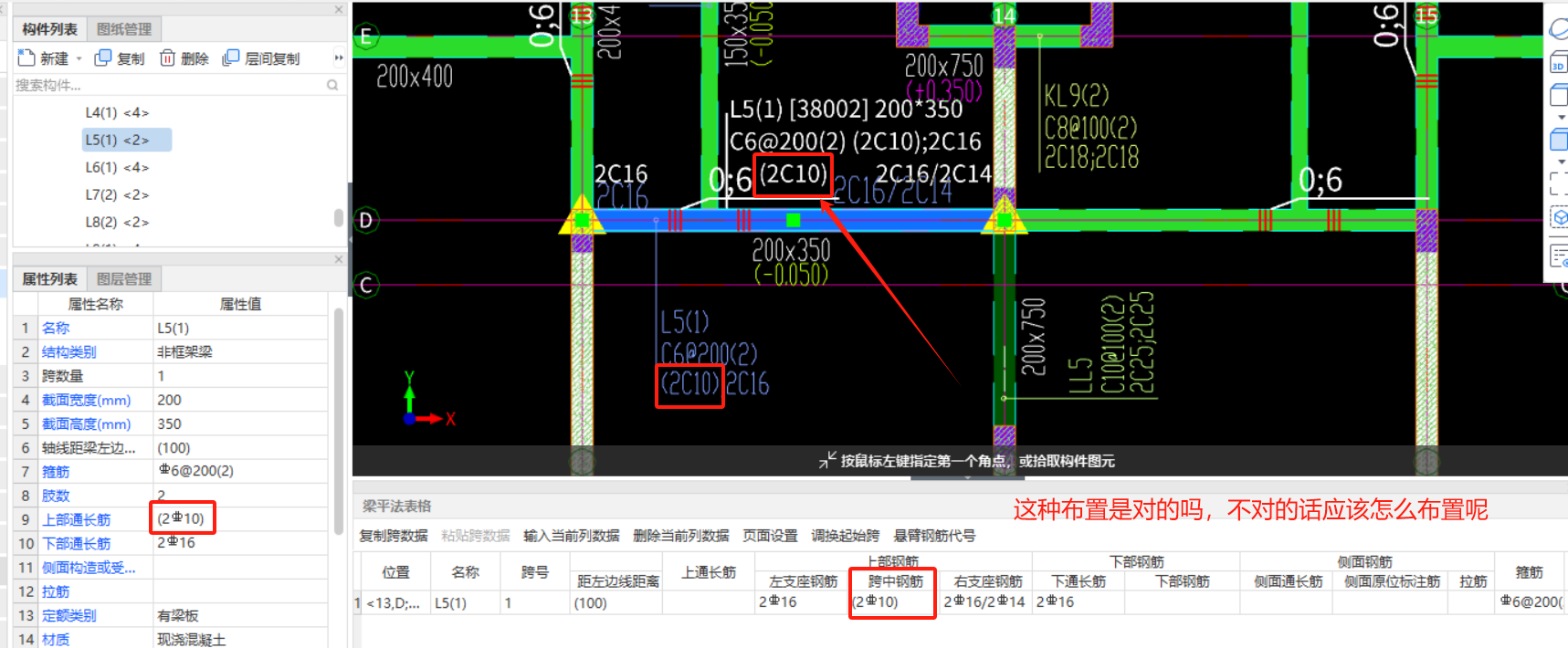
Task: Click 页面设置 button
Action: point(770,536)
